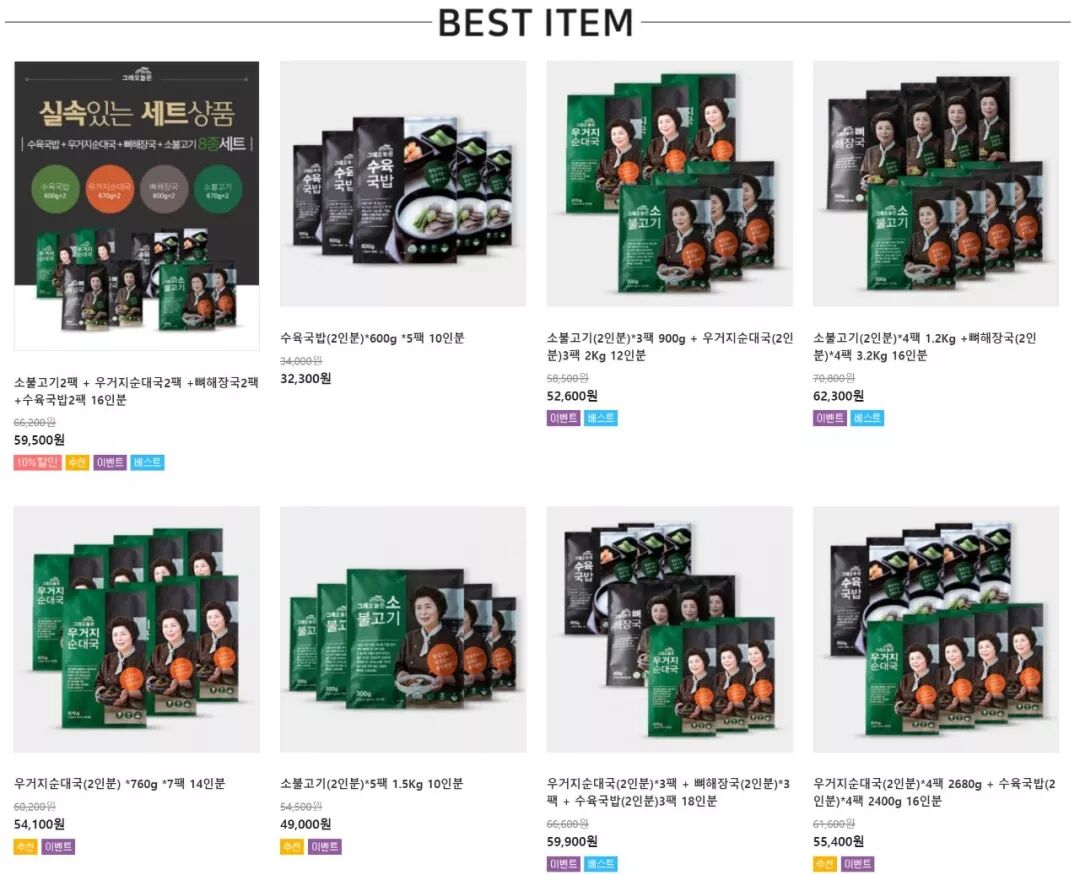Click the 소불고기 3팩 + 우거지순대국 product image
1080x875 pixels.
[669, 183]
